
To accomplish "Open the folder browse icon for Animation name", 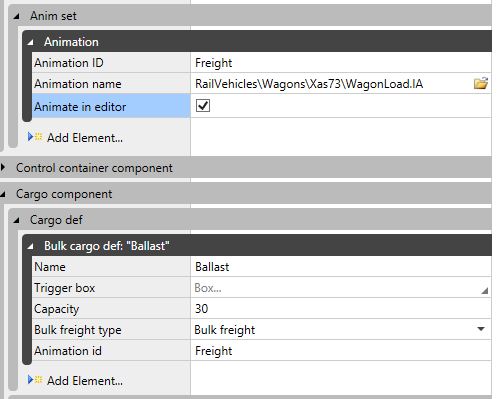I will [481, 83].
